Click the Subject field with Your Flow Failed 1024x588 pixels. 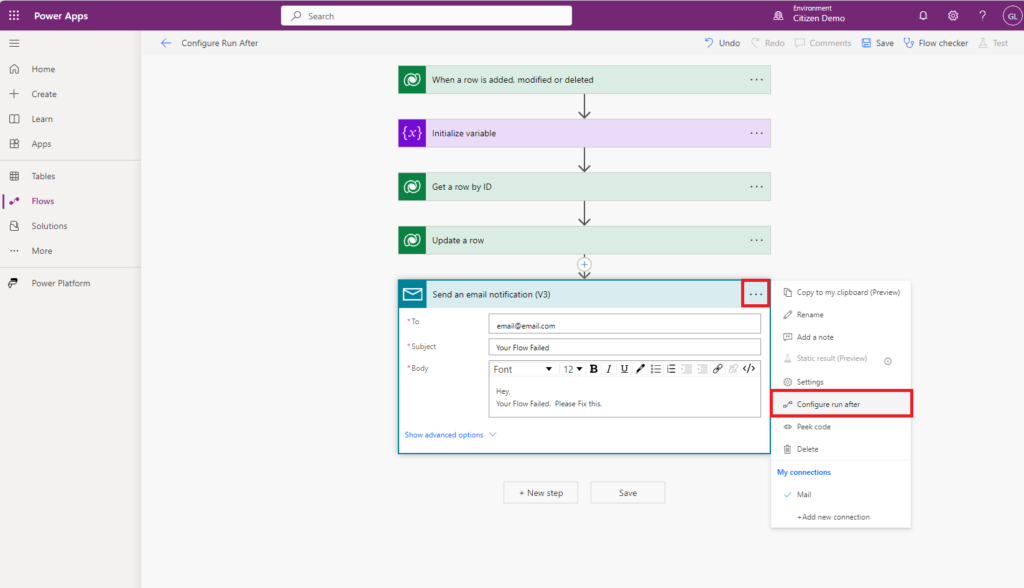tap(625, 347)
